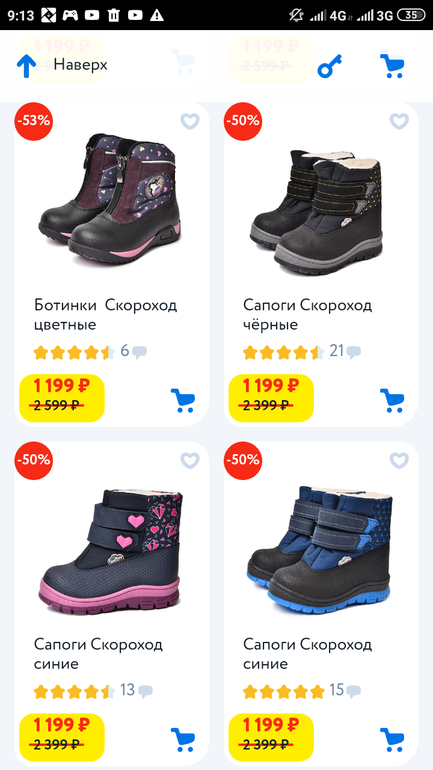This screenshot has height=770, width=433.
Task: Open Ботинки Скороход цветные product title
Action: (x=106, y=315)
